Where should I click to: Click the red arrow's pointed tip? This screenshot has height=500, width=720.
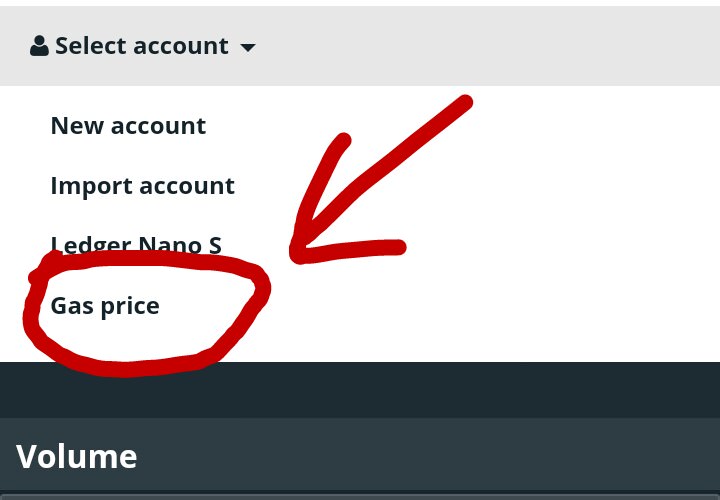[295, 255]
